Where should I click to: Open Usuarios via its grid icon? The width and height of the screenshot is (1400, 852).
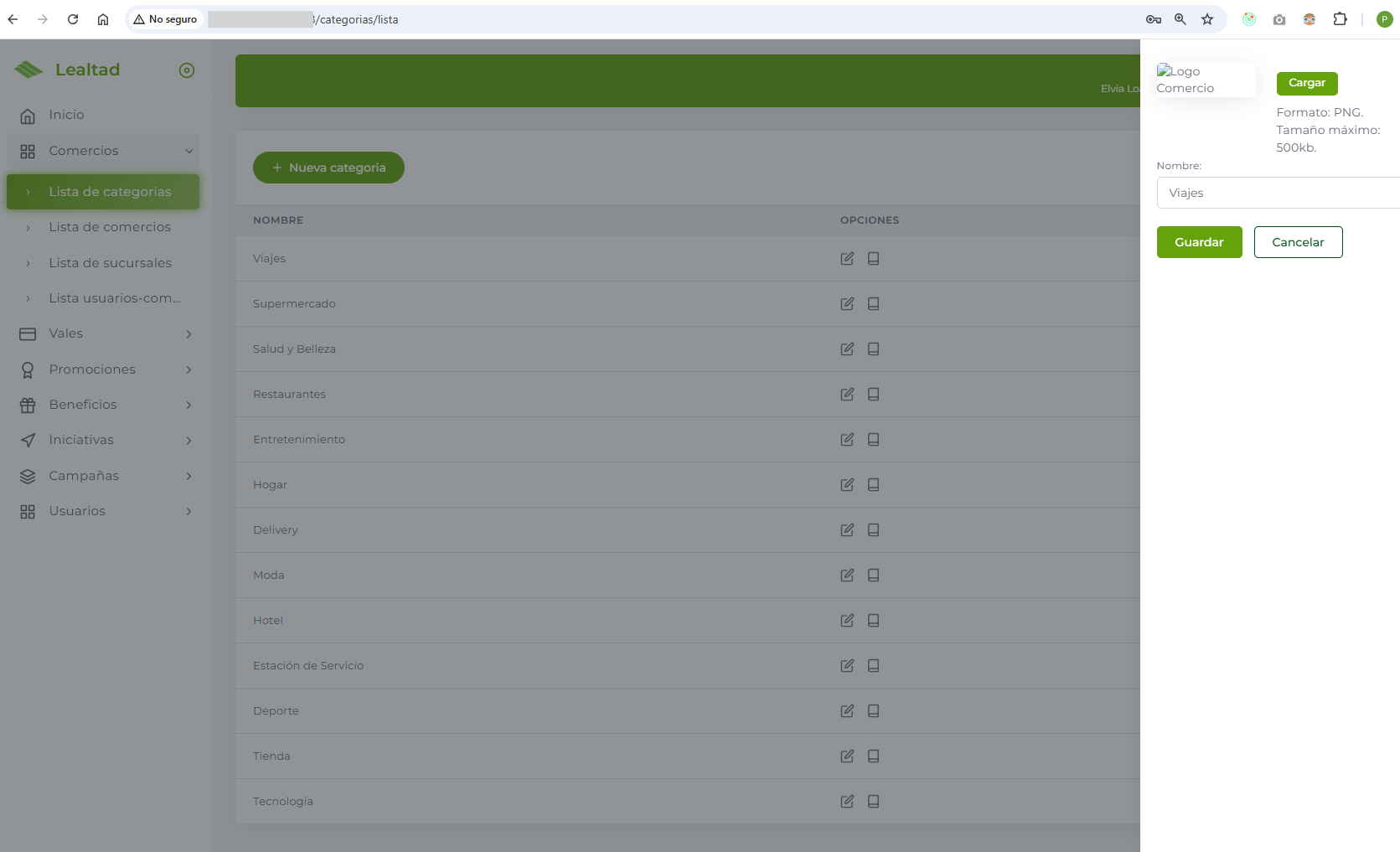[28, 510]
